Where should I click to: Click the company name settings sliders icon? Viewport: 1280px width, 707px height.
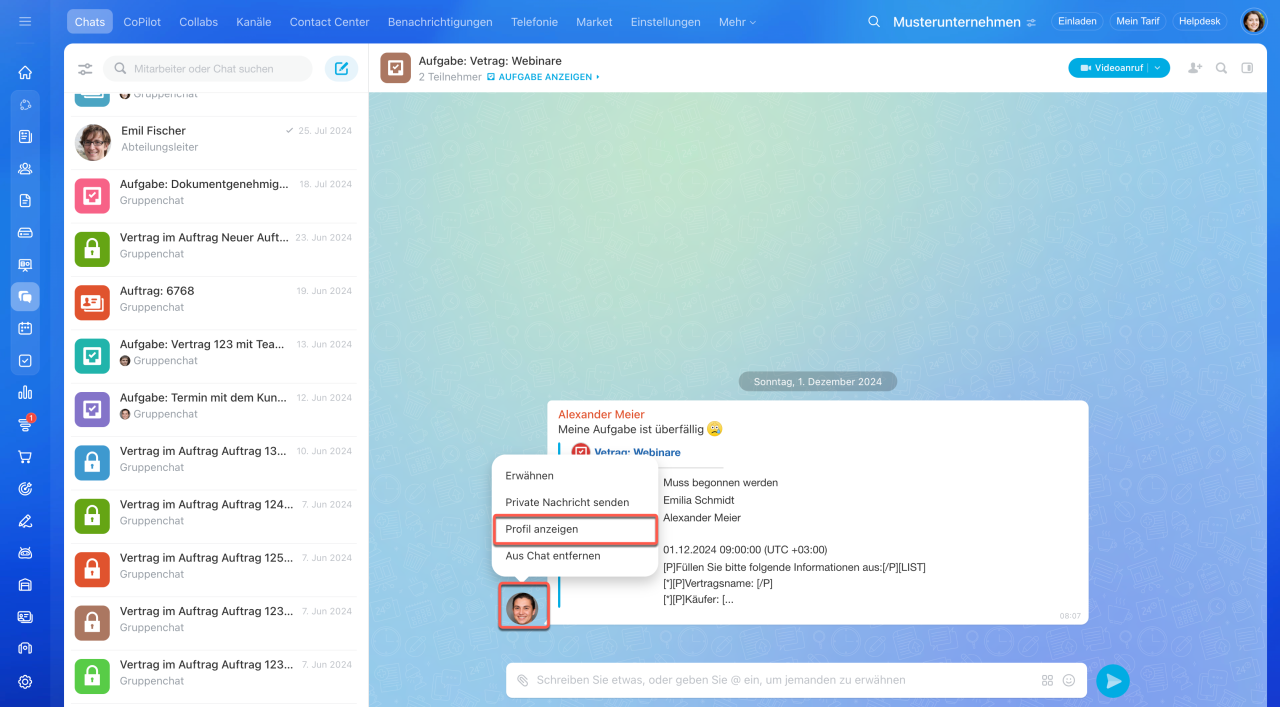point(1031,22)
